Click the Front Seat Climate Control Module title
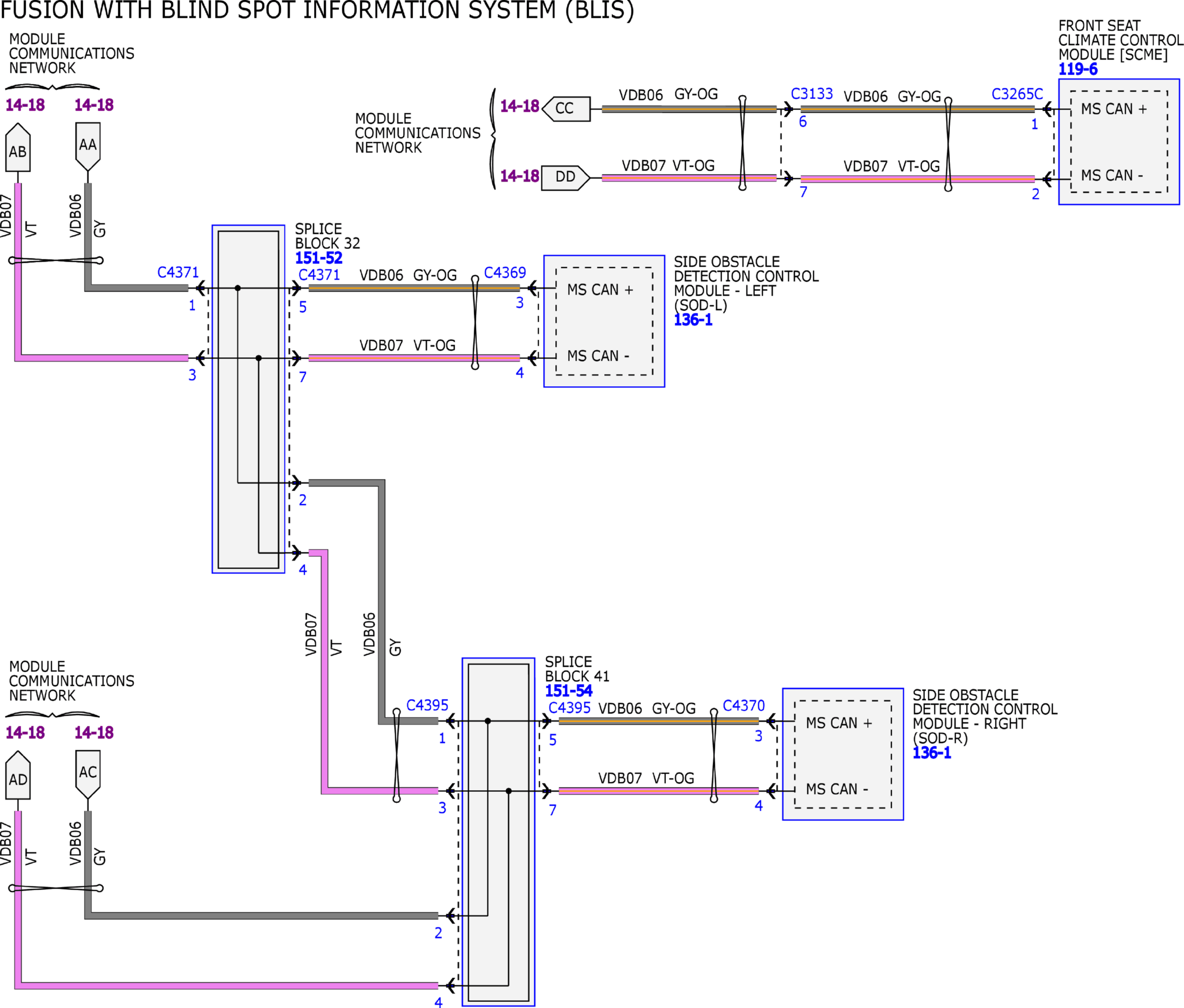Screen dimensions: 1184x1008 coord(1120,40)
